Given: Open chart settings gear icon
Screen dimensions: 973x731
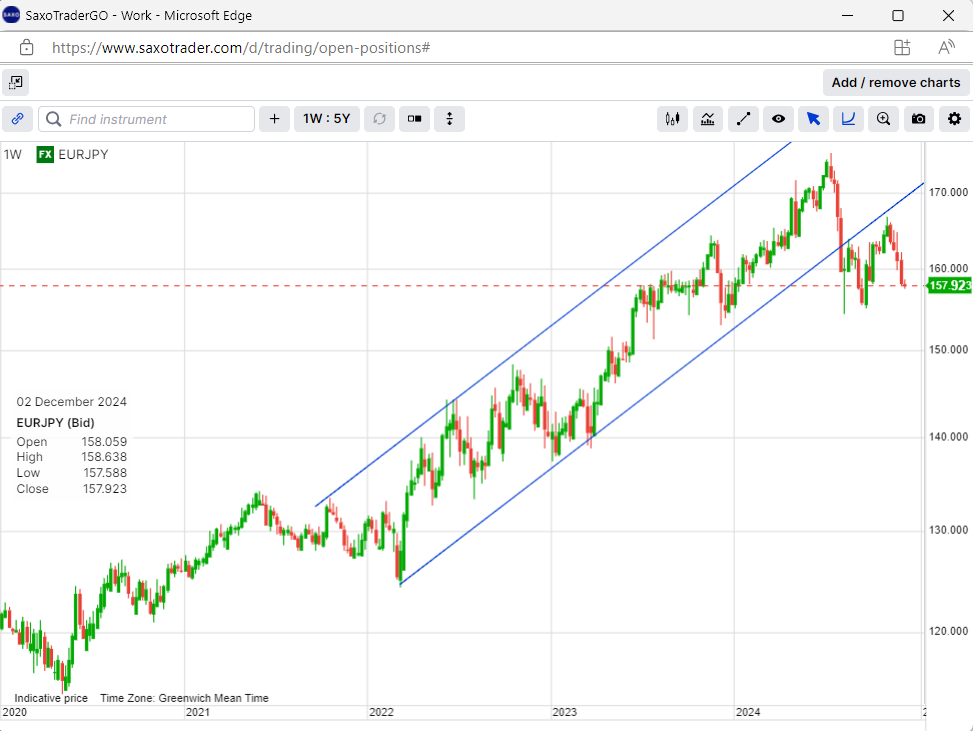Looking at the screenshot, I should coord(954,119).
